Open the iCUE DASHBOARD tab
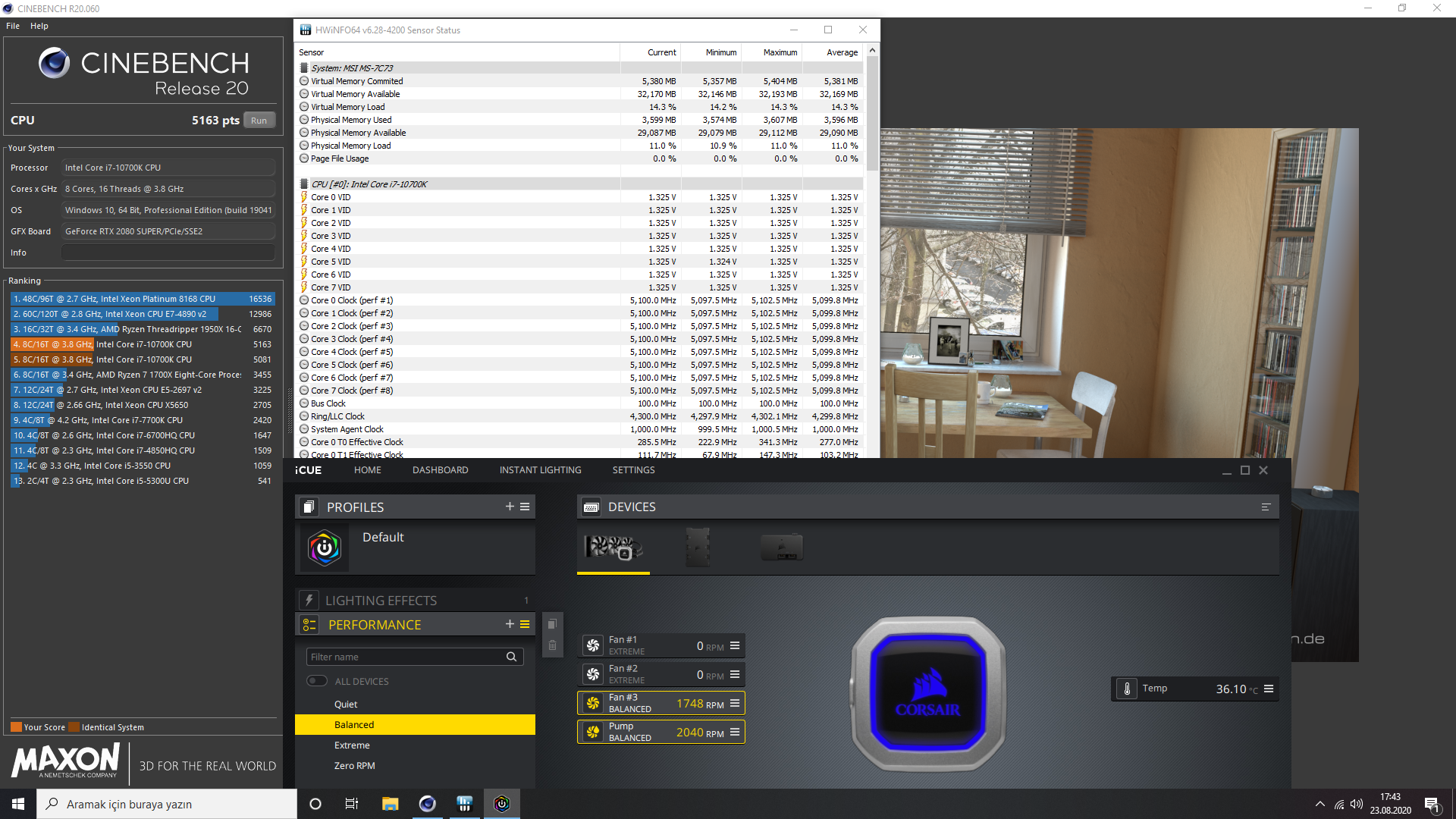 pos(440,470)
